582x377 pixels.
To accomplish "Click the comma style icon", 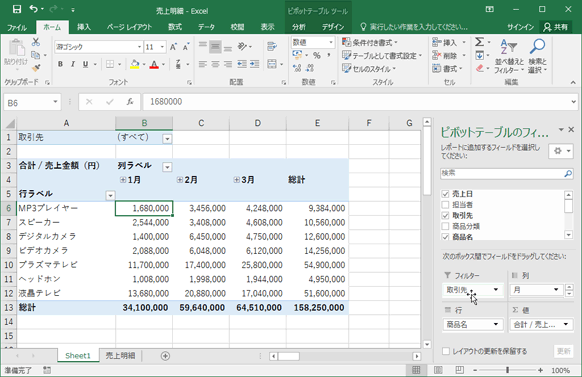I will click(328, 55).
